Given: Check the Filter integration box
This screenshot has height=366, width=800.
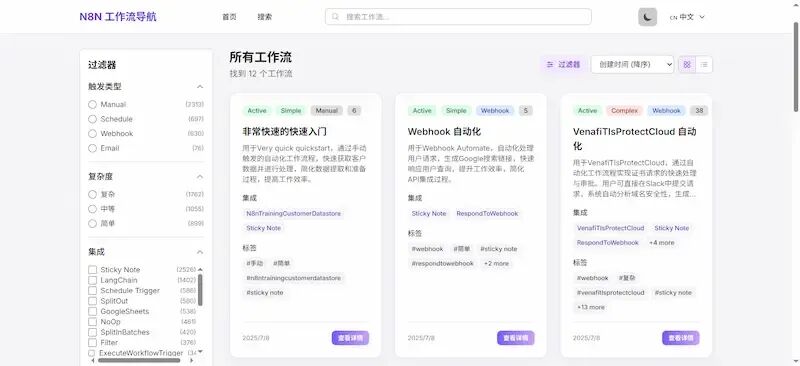Looking at the screenshot, I should tap(92, 343).
